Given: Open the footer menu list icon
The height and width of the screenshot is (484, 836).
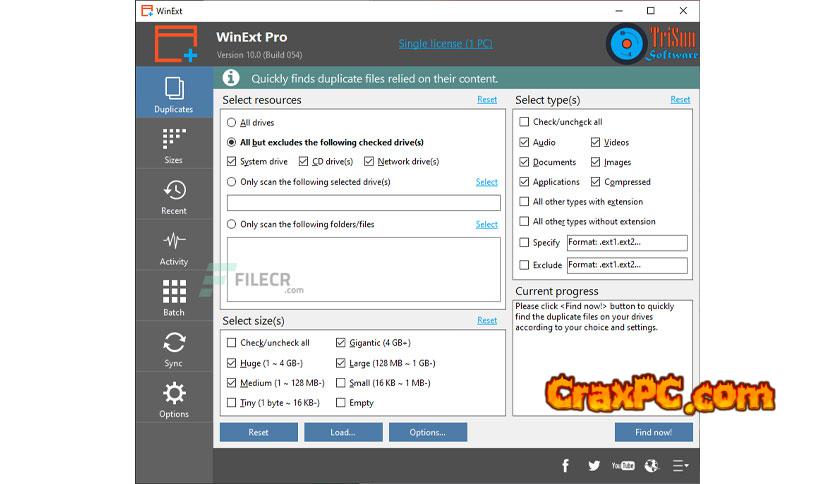Looking at the screenshot, I should [x=680, y=465].
